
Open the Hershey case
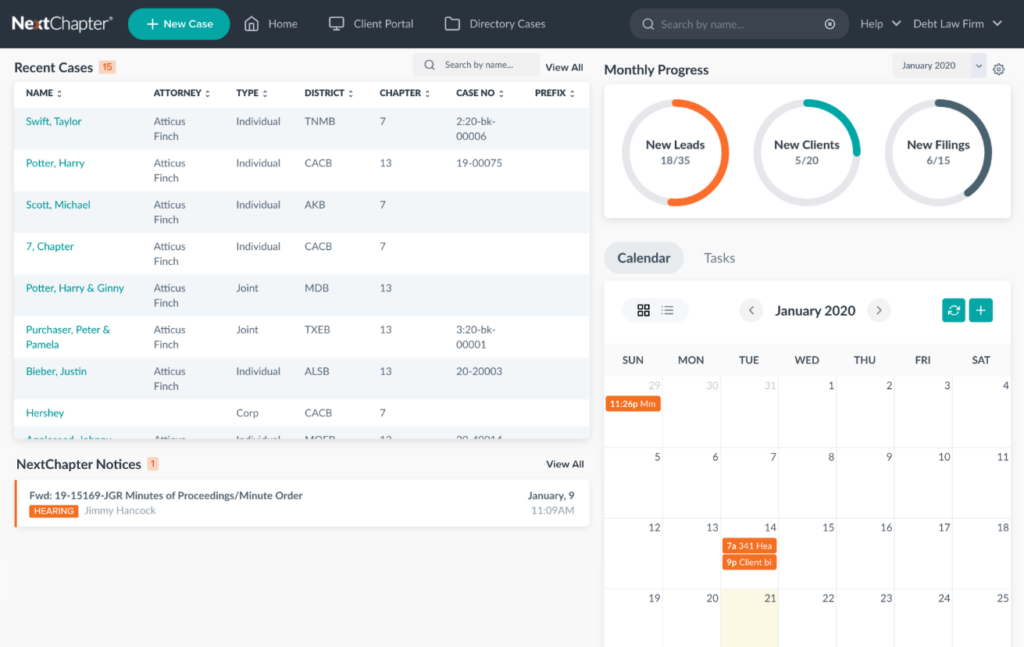pyautogui.click(x=45, y=413)
